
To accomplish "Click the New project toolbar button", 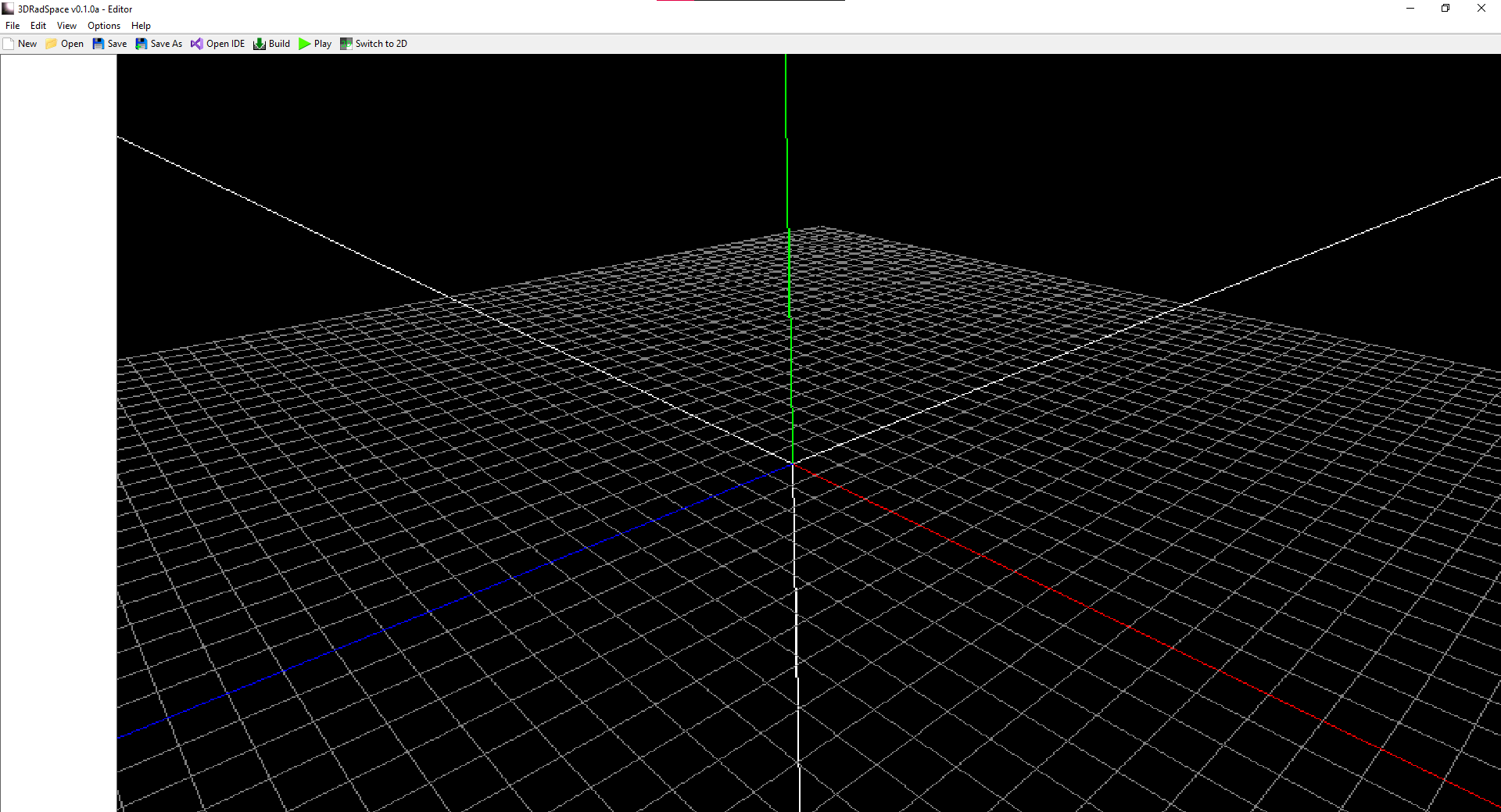I will click(20, 44).
